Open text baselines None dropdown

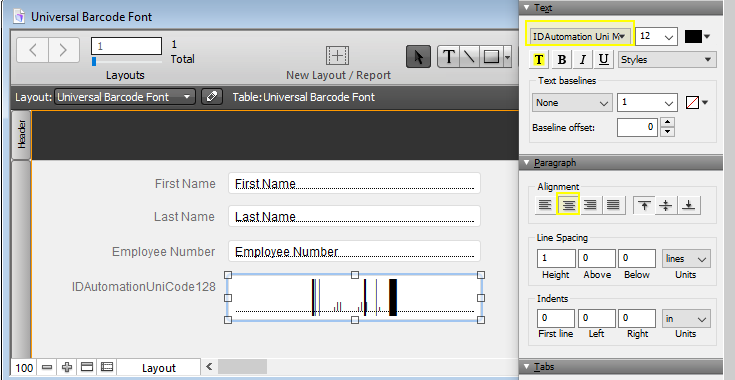(x=572, y=103)
